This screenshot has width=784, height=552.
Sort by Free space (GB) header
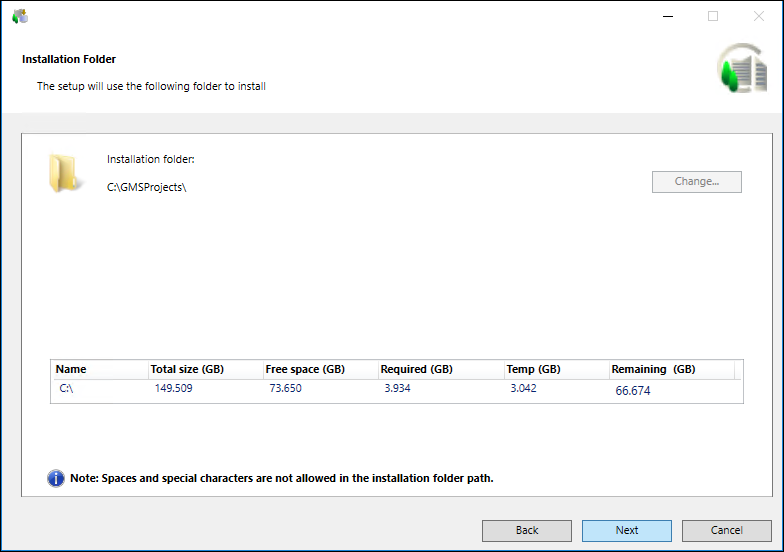305,369
